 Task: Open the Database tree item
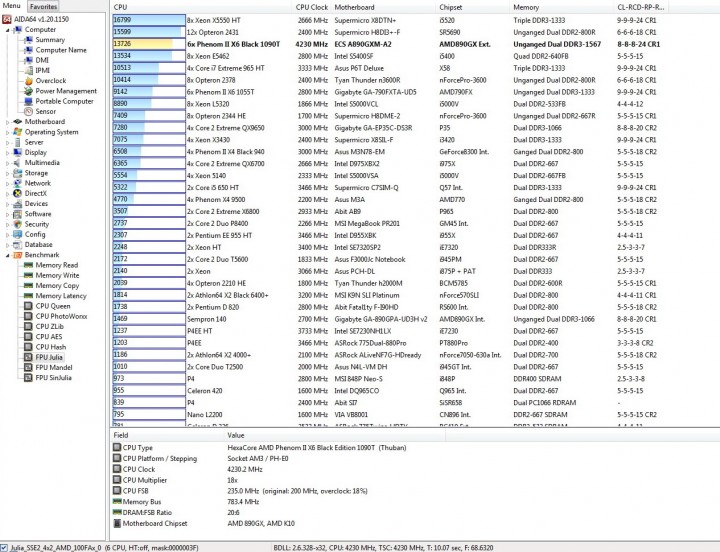(x=39, y=245)
